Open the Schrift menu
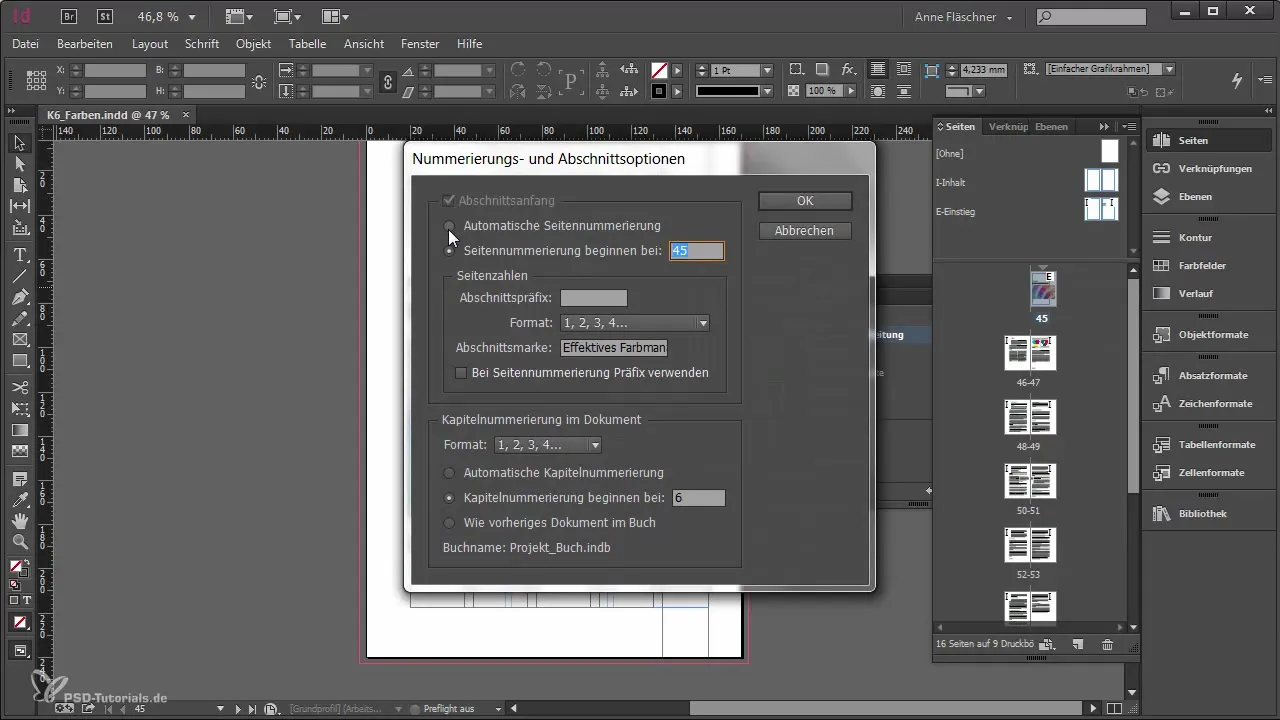The height and width of the screenshot is (720, 1280). (x=202, y=44)
